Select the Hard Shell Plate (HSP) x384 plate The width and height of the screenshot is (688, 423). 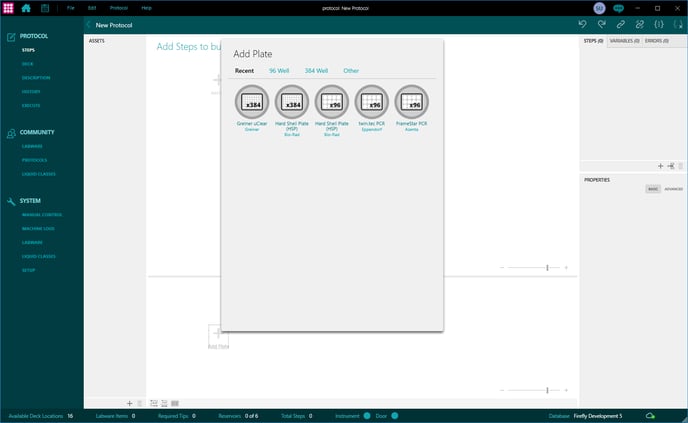pyautogui.click(x=292, y=102)
